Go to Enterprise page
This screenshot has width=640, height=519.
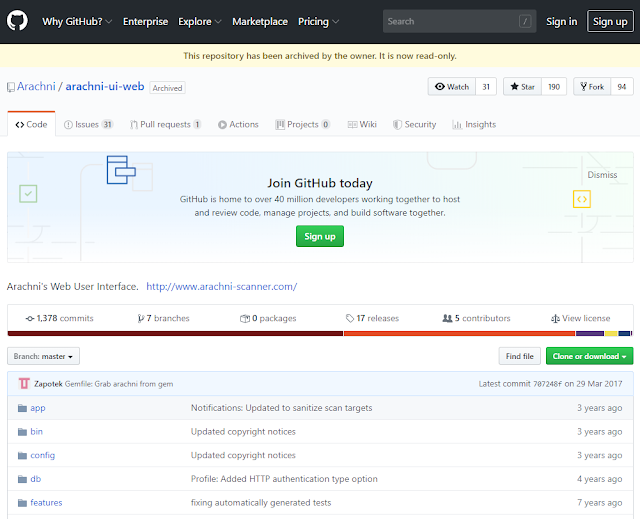(x=145, y=21)
